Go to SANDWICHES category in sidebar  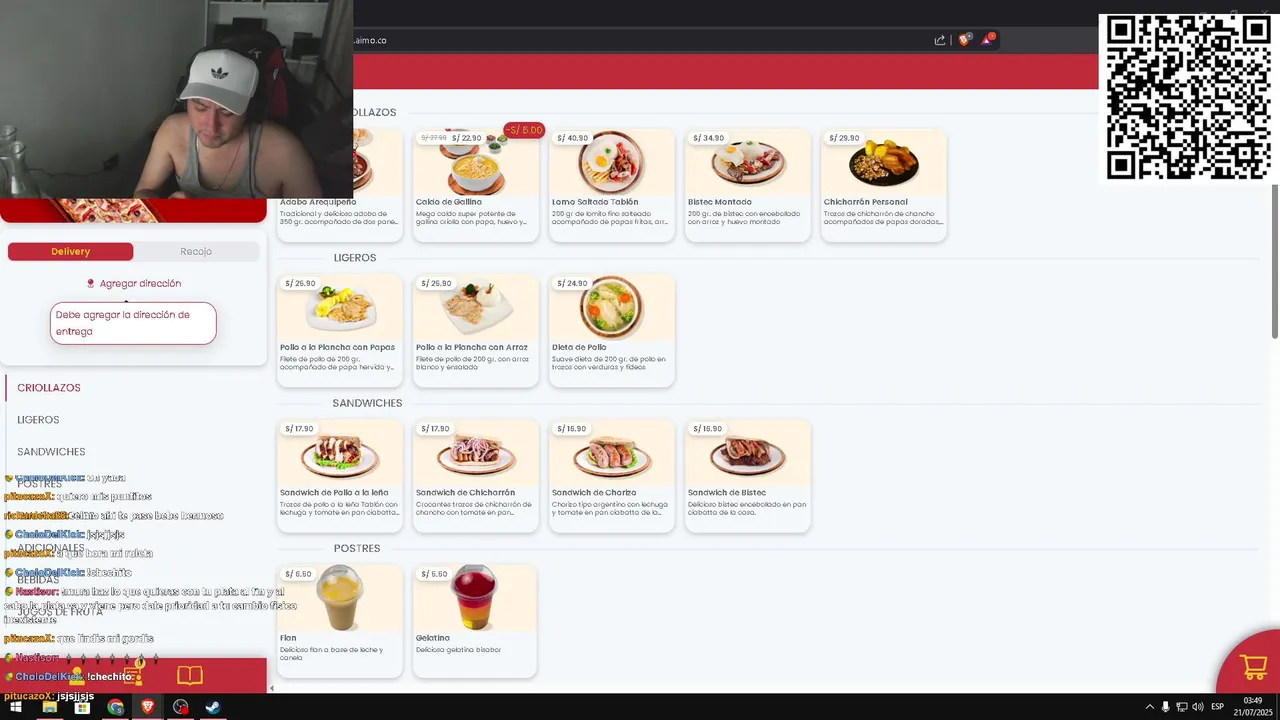51,452
